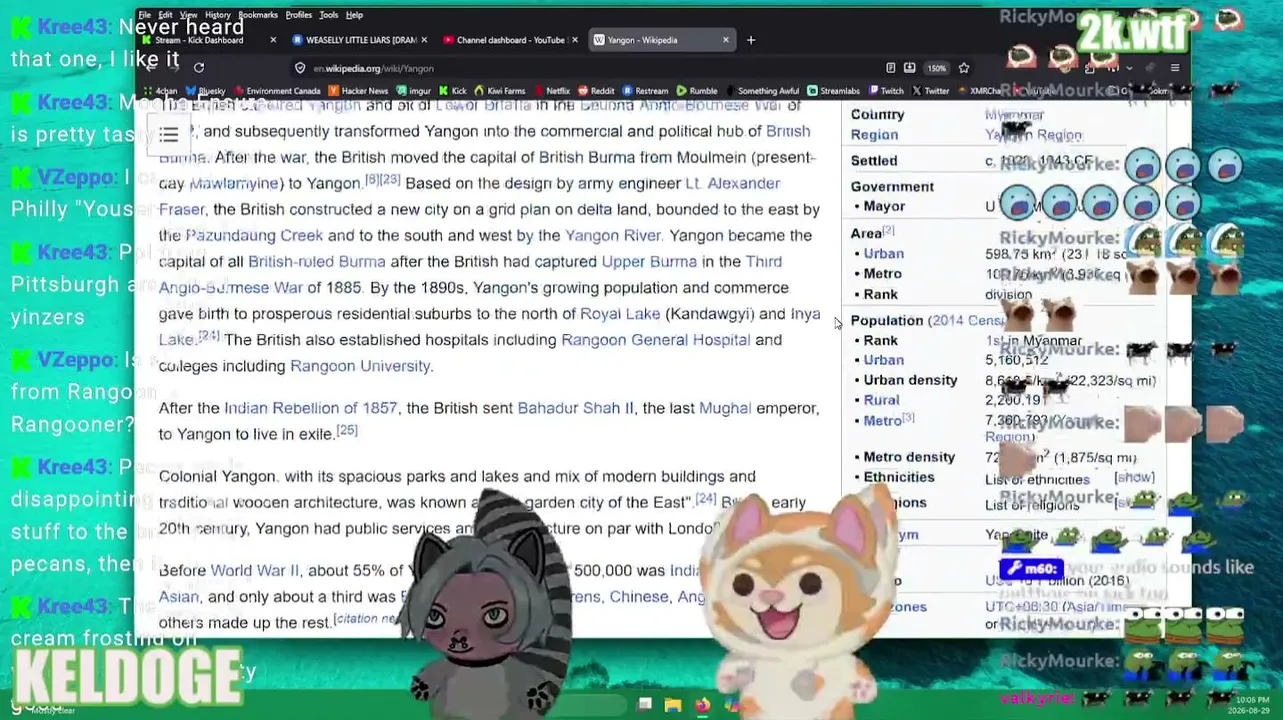Switch to the Stream - Kick Dashboard tab
Viewport: 1283px width, 720px height.
coord(210,40)
